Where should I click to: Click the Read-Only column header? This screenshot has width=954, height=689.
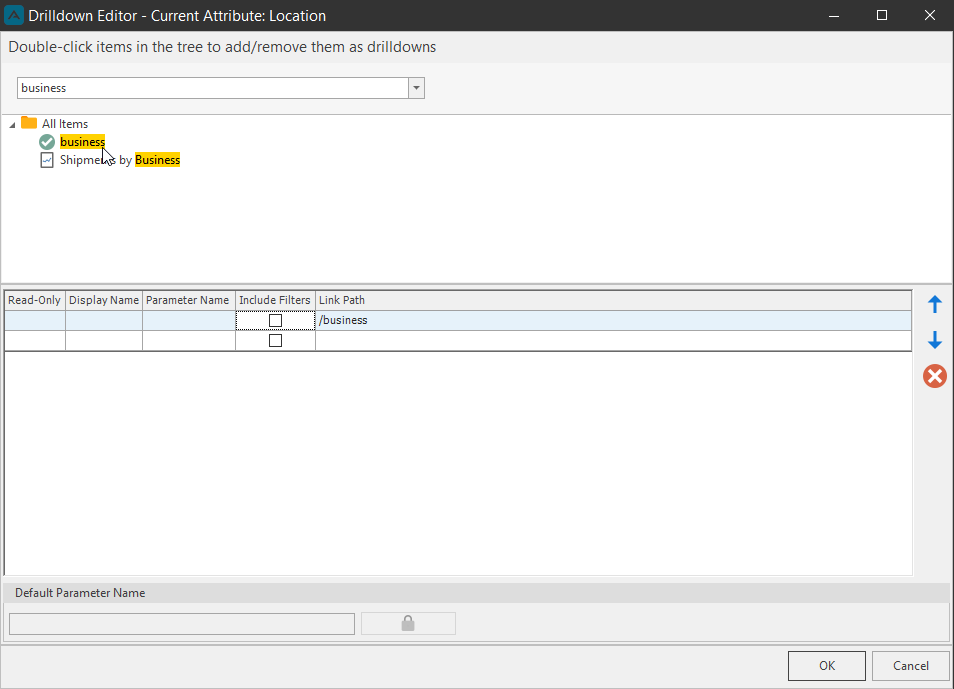[35, 300]
